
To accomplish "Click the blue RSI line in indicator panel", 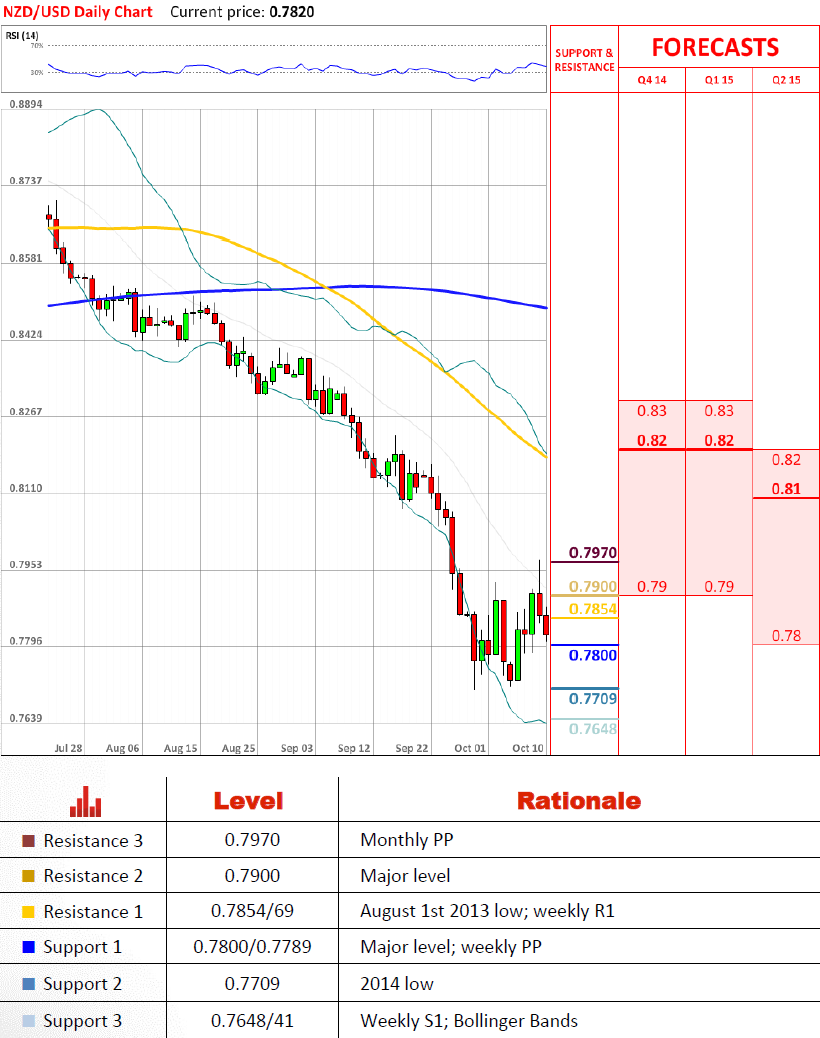I will click(298, 69).
